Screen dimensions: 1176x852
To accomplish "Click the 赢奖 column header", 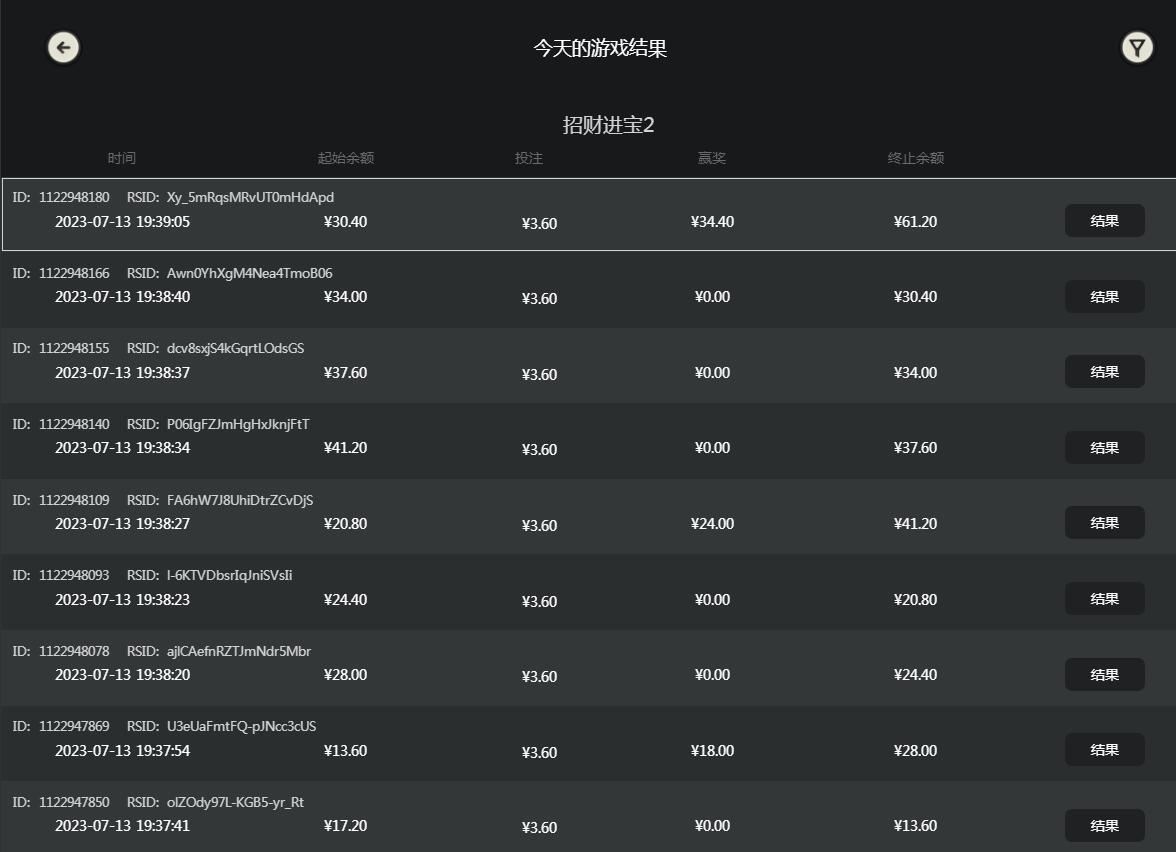I will [x=712, y=158].
